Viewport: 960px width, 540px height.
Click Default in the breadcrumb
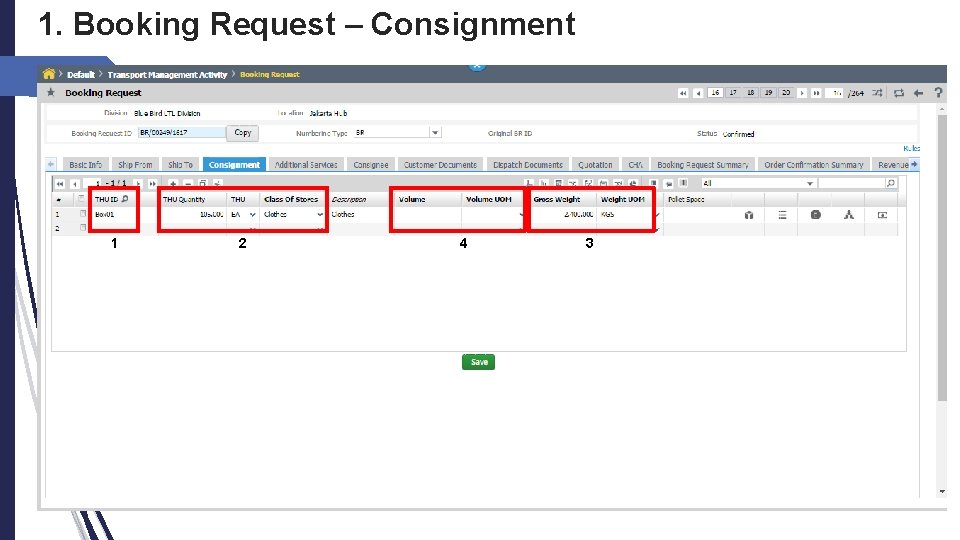pos(81,75)
